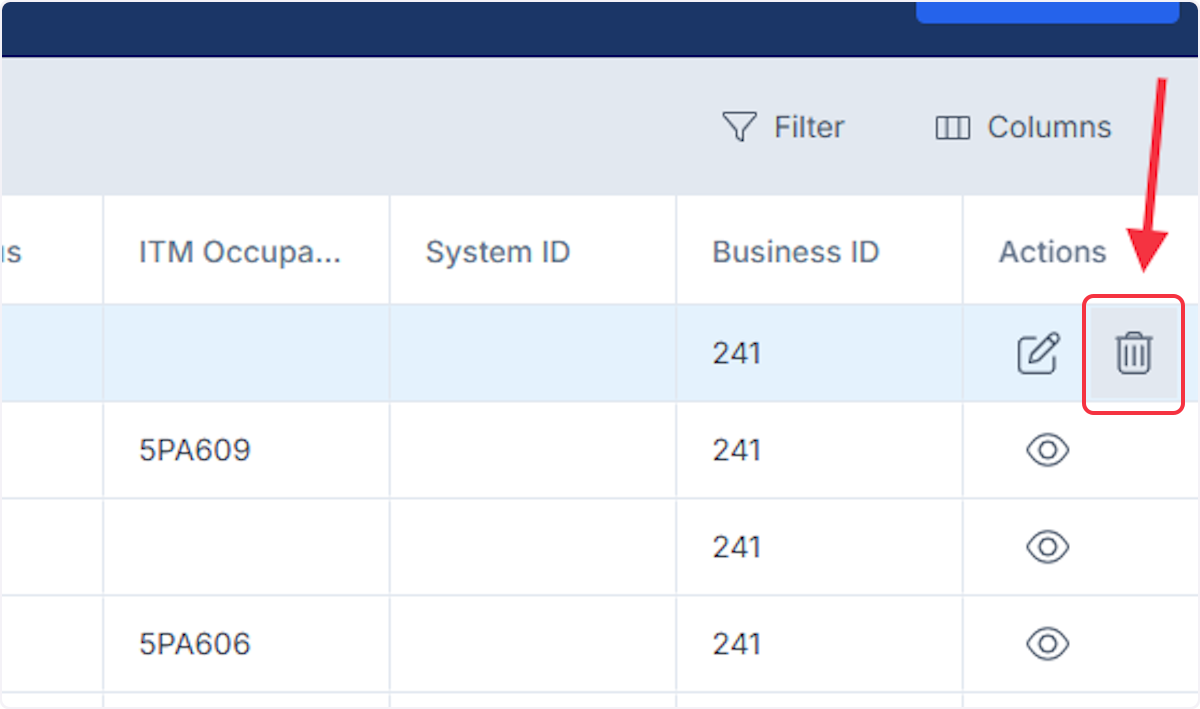
Task: Click the eye icon in the 5PA609 row
Action: point(1048,451)
